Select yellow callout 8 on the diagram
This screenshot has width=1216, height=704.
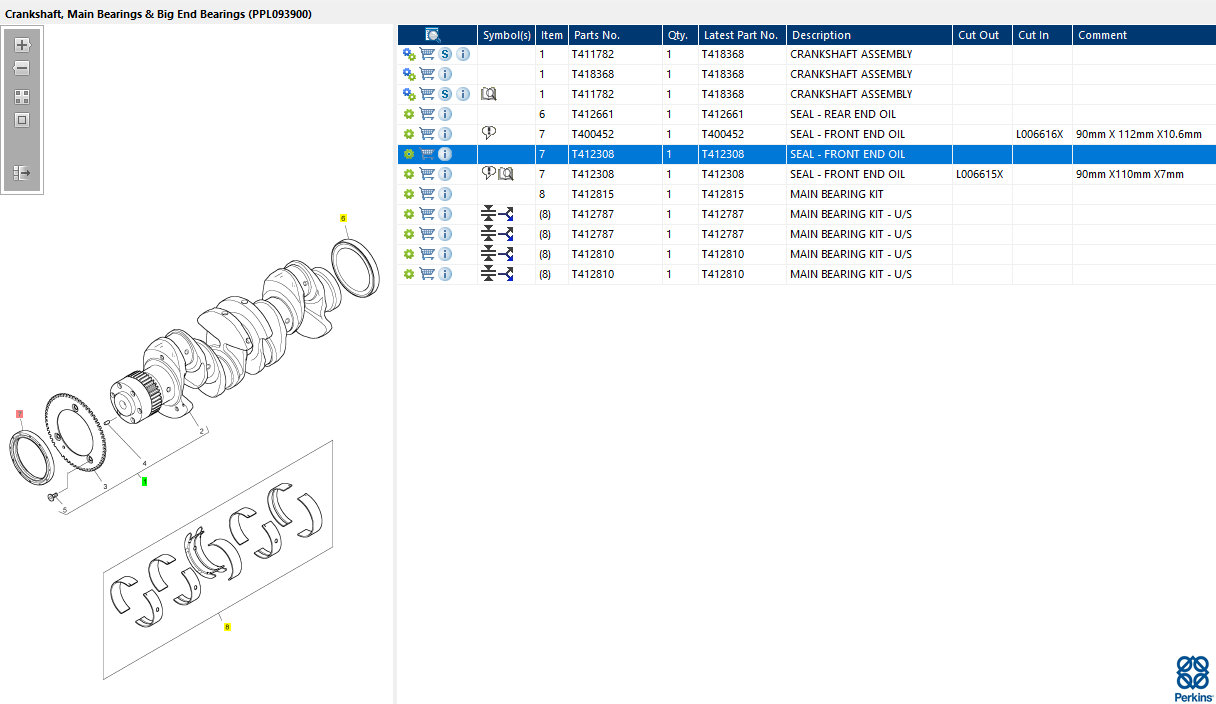[x=227, y=627]
